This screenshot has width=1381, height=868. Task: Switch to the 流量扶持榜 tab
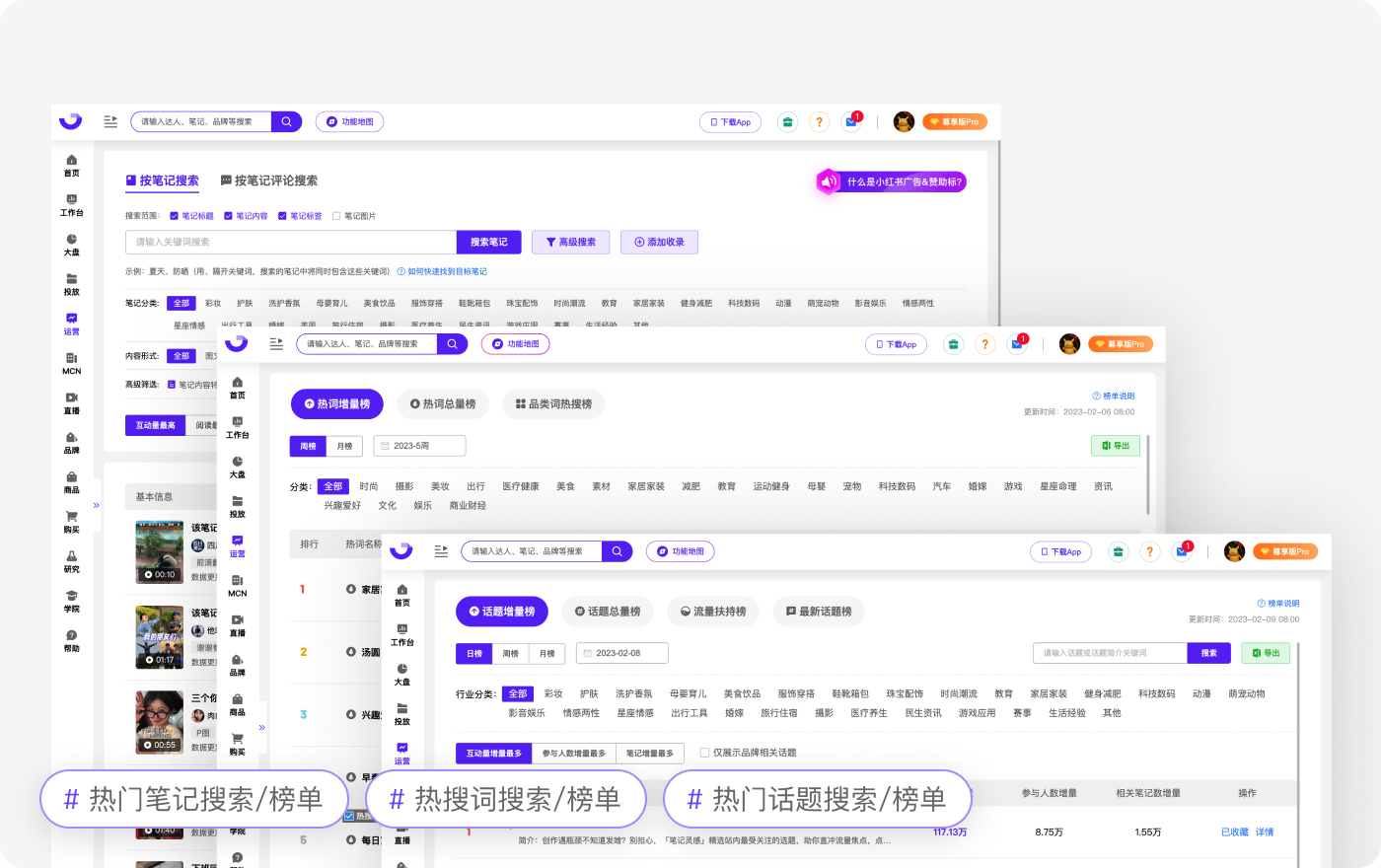713,612
